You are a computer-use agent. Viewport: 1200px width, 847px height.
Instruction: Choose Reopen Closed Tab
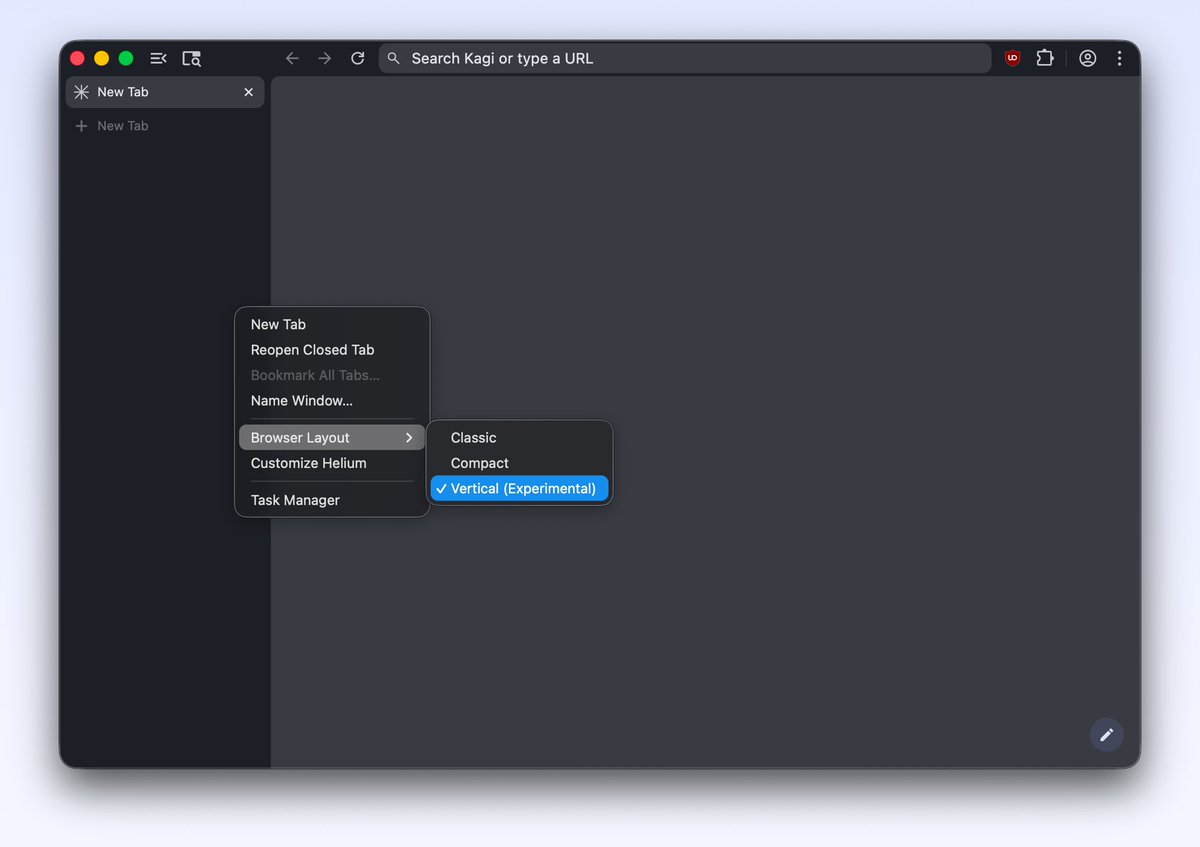(x=332, y=350)
